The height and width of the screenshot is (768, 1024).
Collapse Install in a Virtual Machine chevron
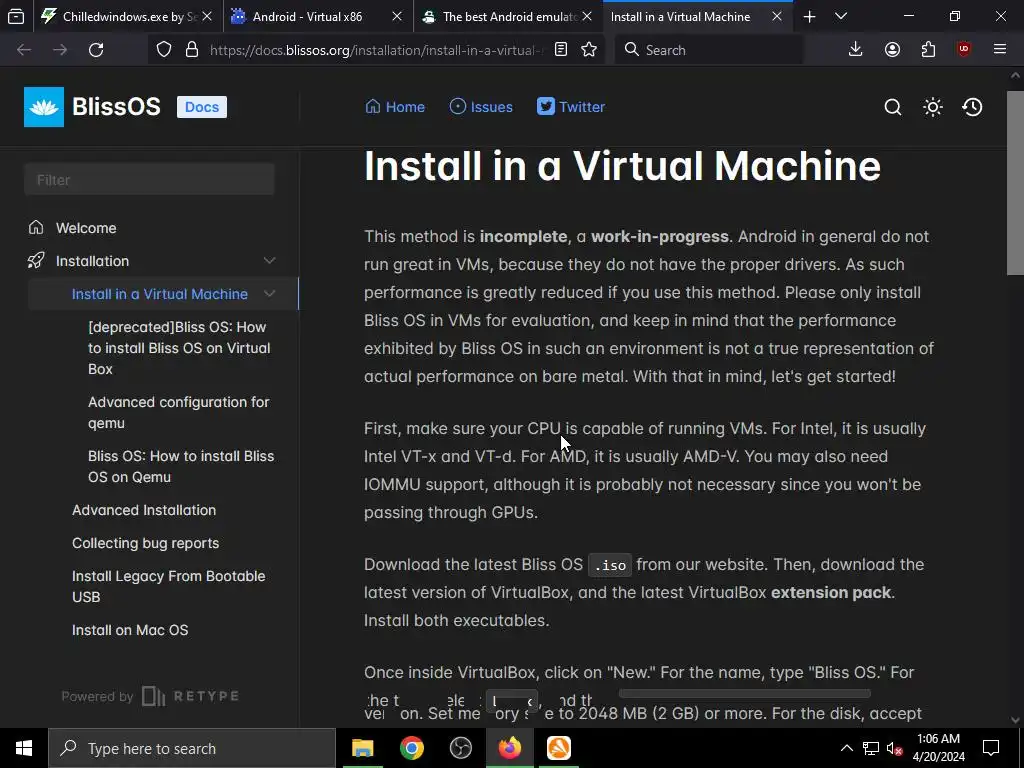(269, 294)
